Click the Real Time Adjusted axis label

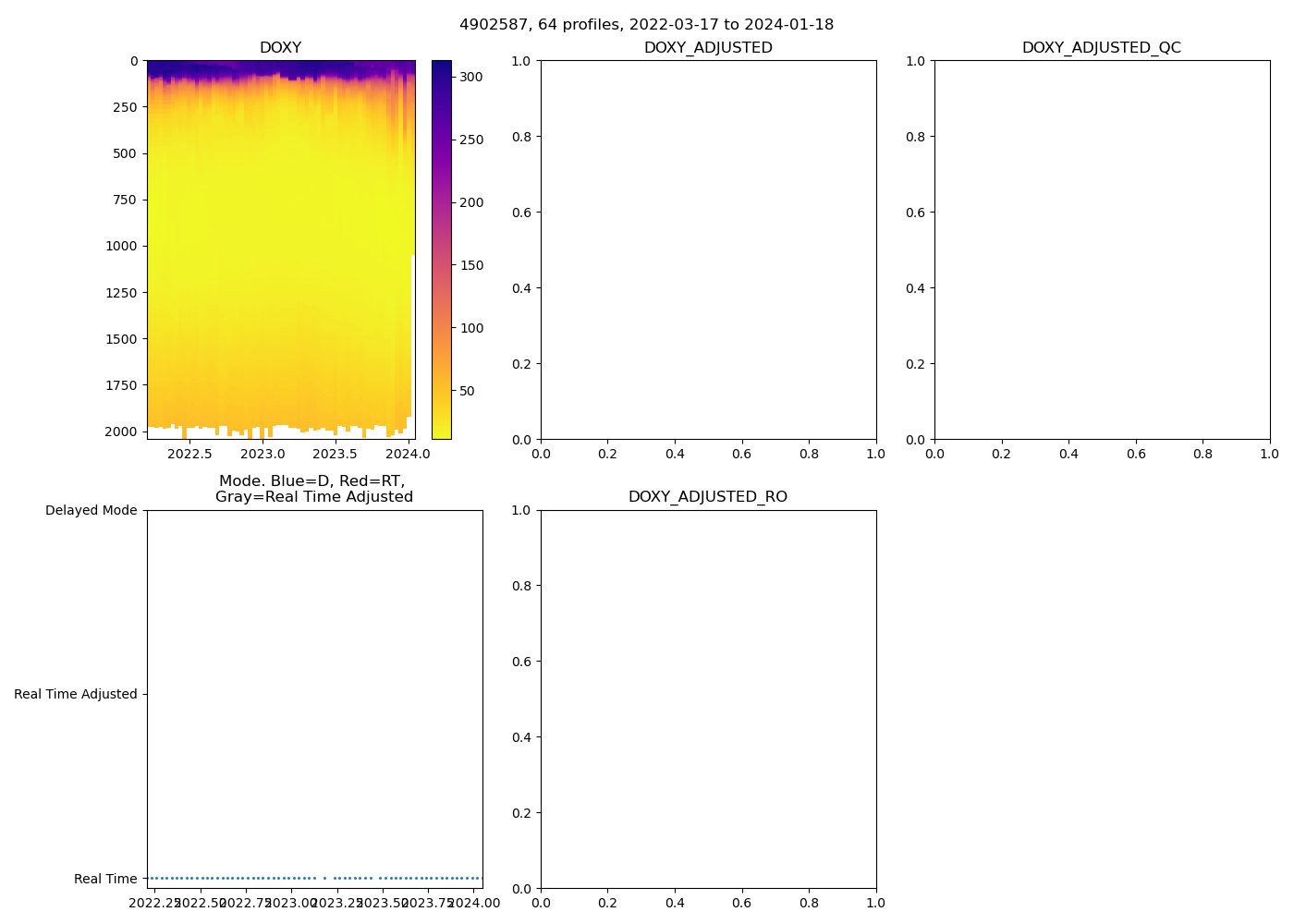point(75,695)
